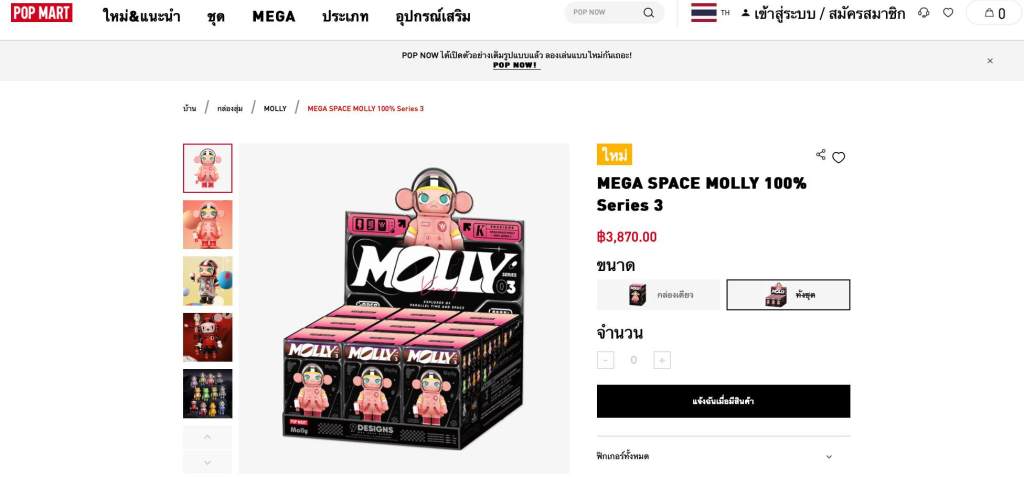This screenshot has height=477, width=1024.
Task: Select the whole set size option
Action: 788,295
